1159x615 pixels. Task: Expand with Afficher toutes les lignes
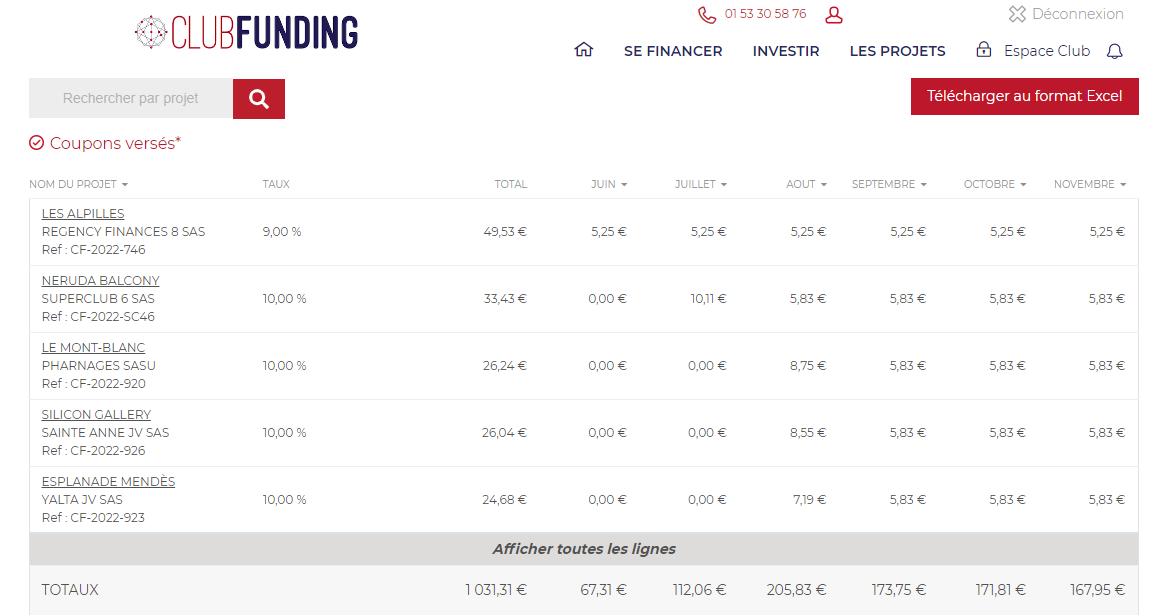click(584, 549)
